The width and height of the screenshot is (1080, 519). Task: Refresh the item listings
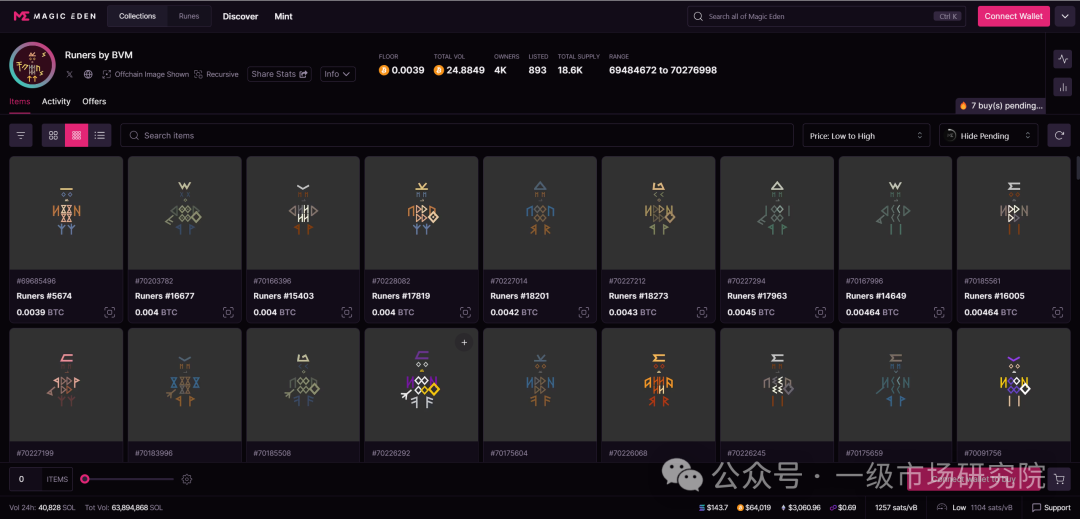coord(1059,136)
